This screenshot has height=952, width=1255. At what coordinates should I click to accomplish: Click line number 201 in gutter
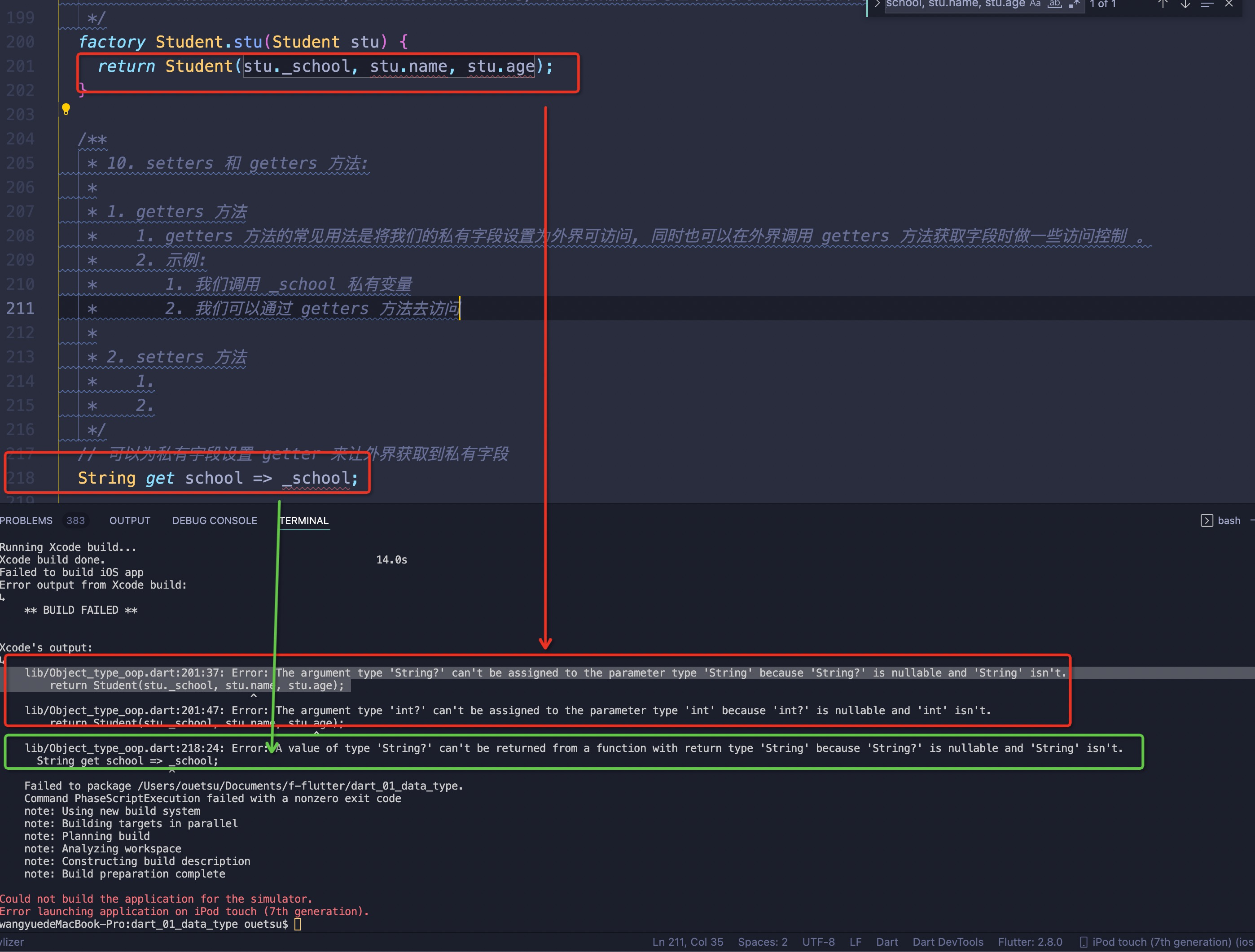[21, 66]
